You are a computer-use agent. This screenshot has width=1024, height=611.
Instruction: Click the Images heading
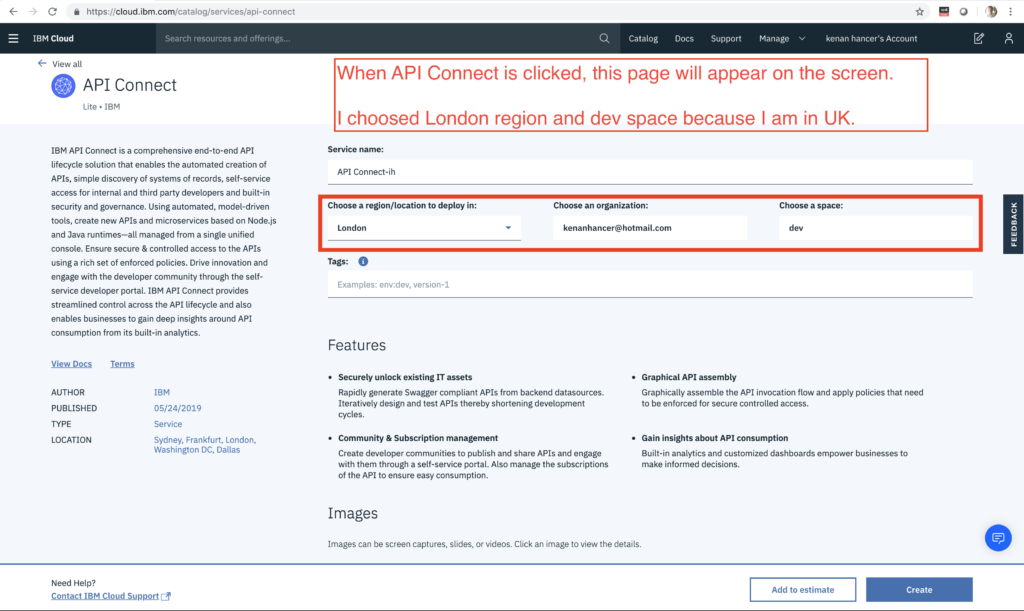click(x=353, y=513)
